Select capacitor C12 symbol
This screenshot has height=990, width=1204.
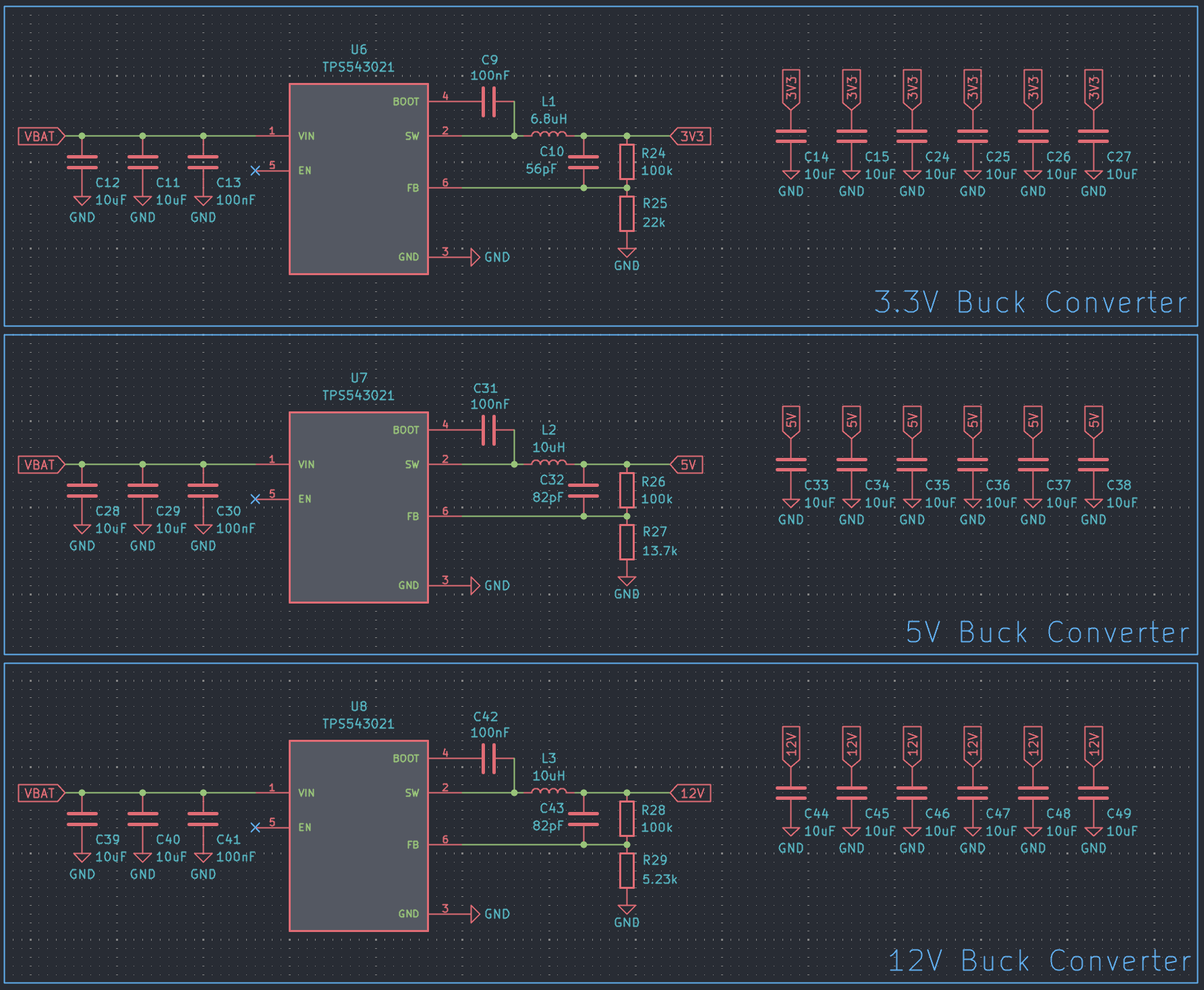(82, 163)
